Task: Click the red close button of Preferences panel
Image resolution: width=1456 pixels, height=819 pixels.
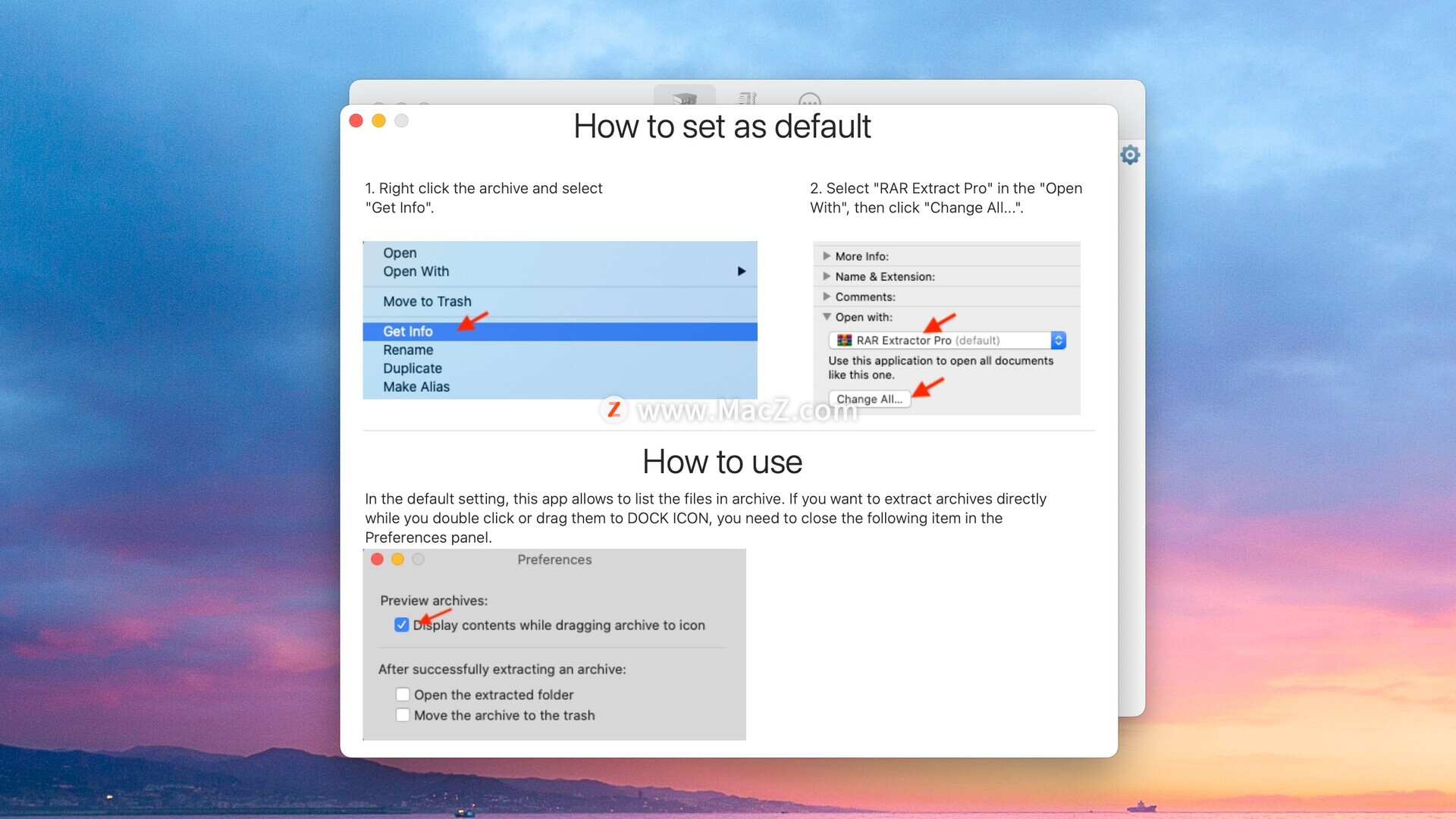Action: 377,559
